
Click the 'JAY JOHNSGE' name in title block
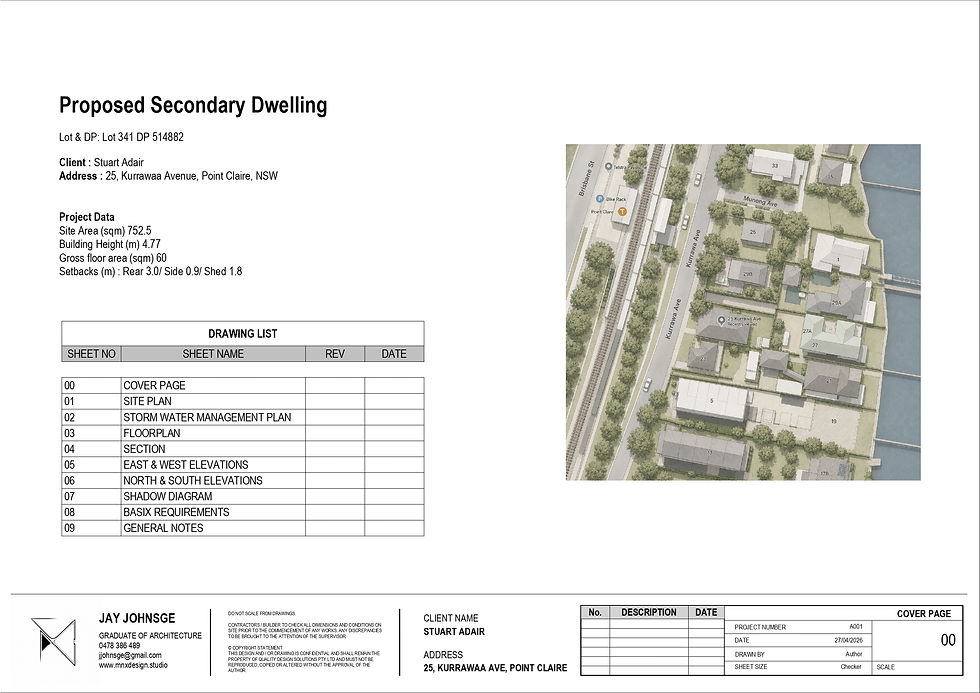[137, 618]
